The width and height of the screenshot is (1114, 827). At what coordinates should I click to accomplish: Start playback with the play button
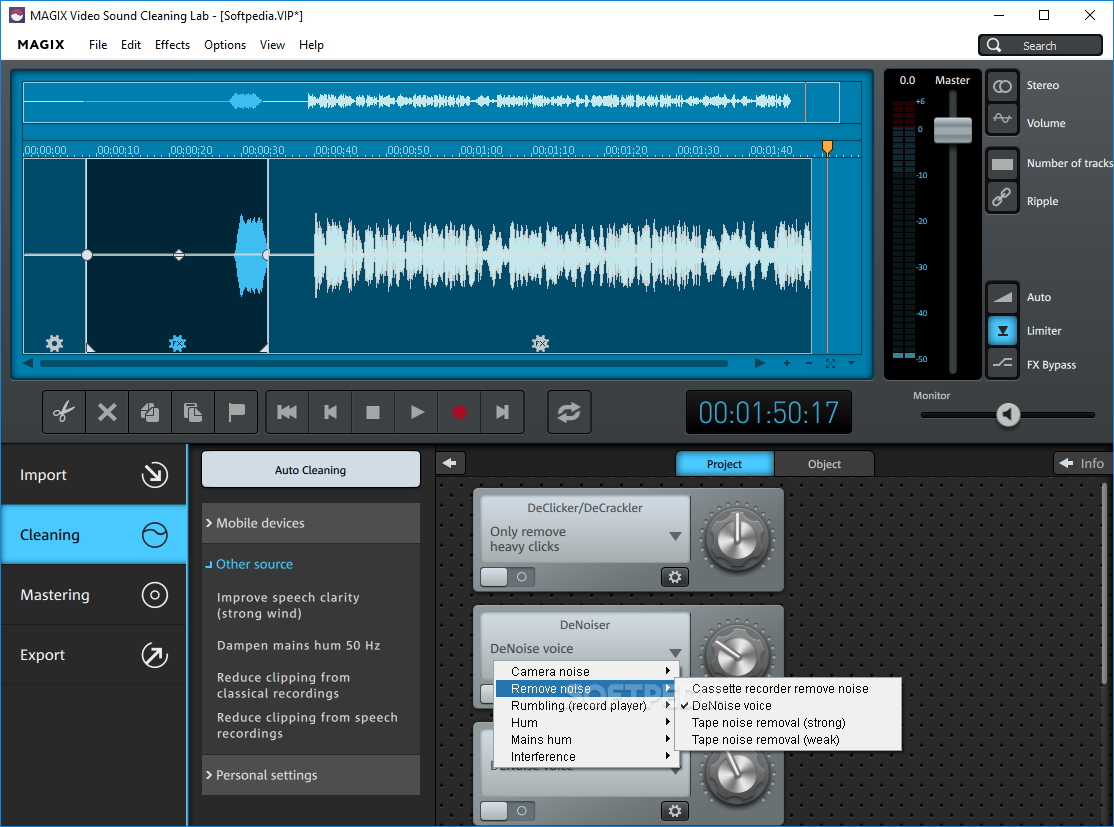tap(417, 412)
